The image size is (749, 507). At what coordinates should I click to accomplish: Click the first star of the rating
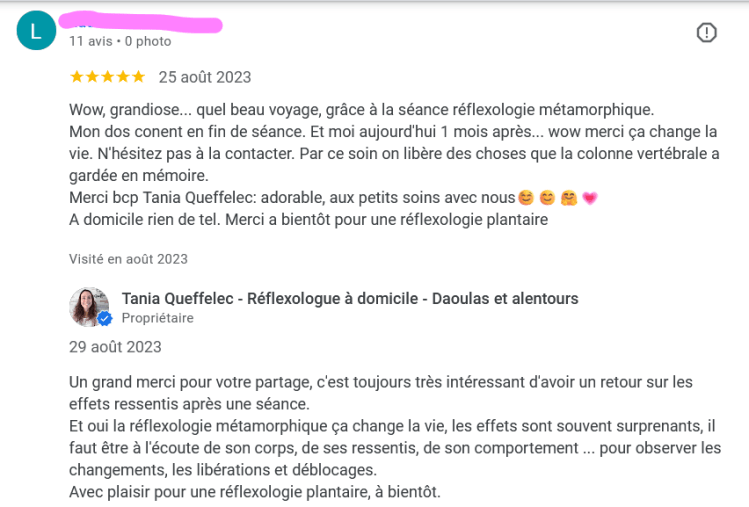click(76, 77)
